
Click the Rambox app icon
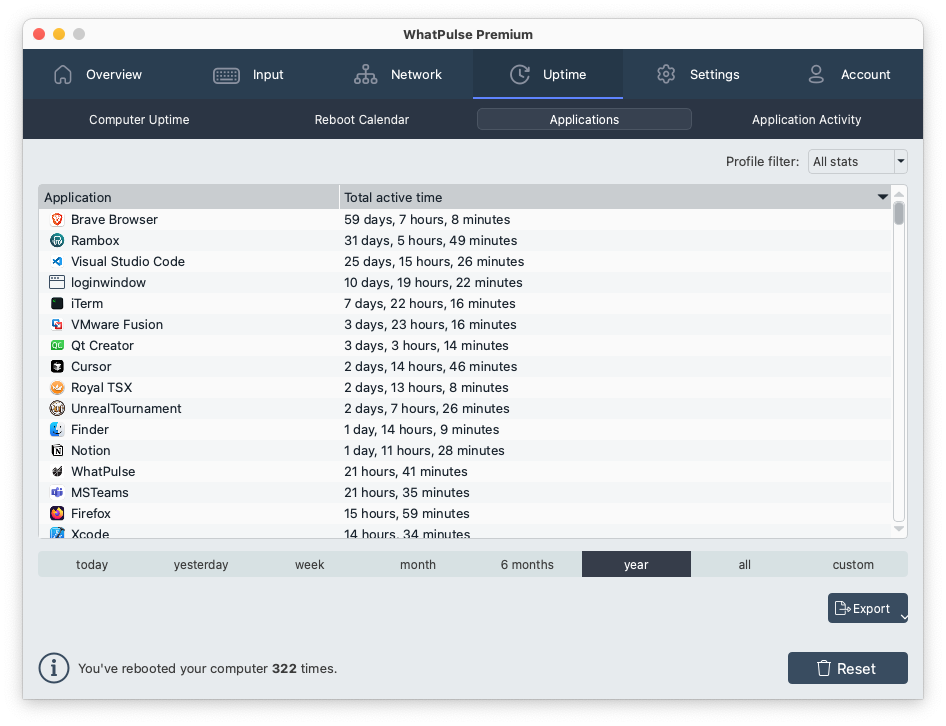[57, 241]
